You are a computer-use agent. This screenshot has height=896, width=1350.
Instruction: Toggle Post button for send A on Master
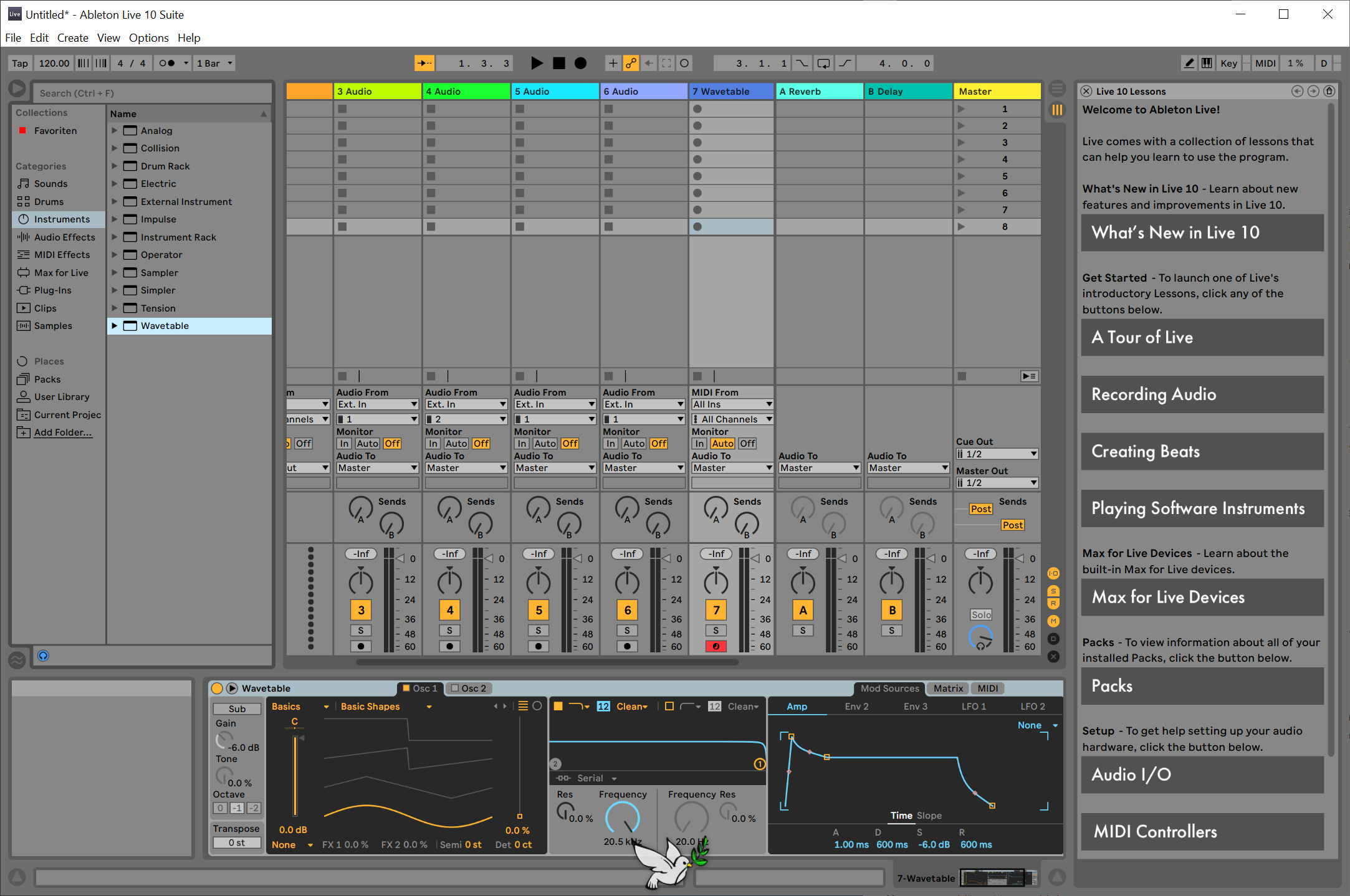[980, 509]
